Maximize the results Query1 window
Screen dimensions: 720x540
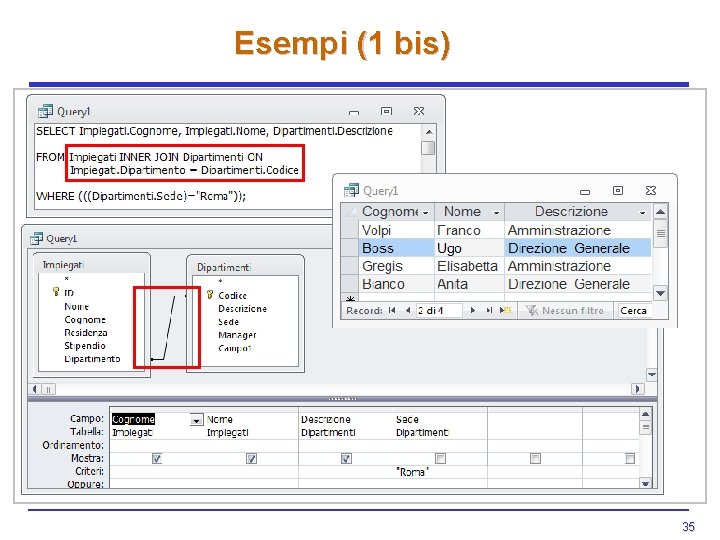pos(618,190)
